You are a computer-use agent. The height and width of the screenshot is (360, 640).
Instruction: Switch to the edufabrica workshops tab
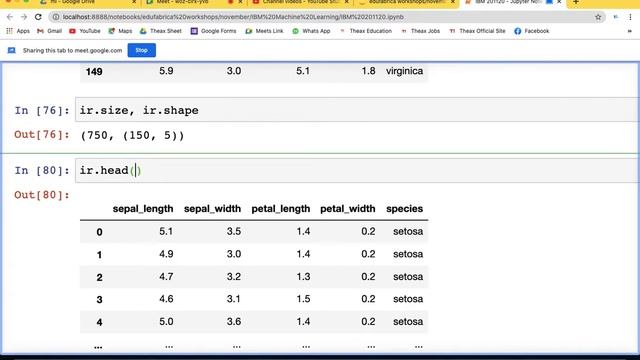coord(406,2)
